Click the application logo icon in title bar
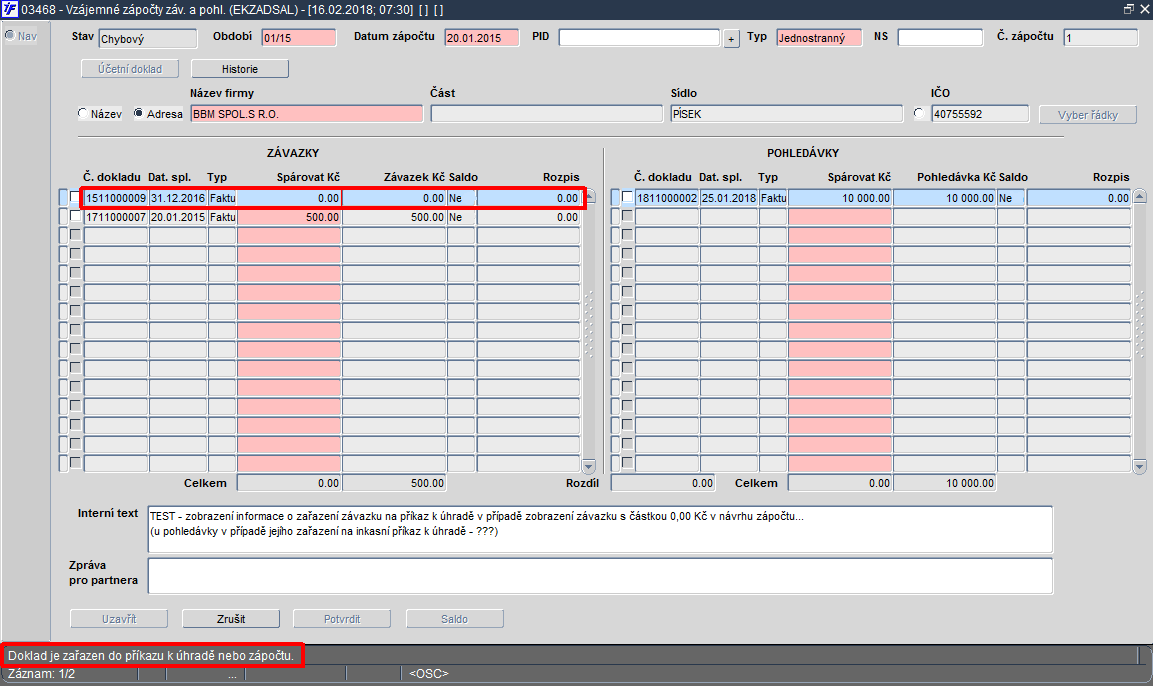This screenshot has height=686, width=1153. pyautogui.click(x=10, y=10)
